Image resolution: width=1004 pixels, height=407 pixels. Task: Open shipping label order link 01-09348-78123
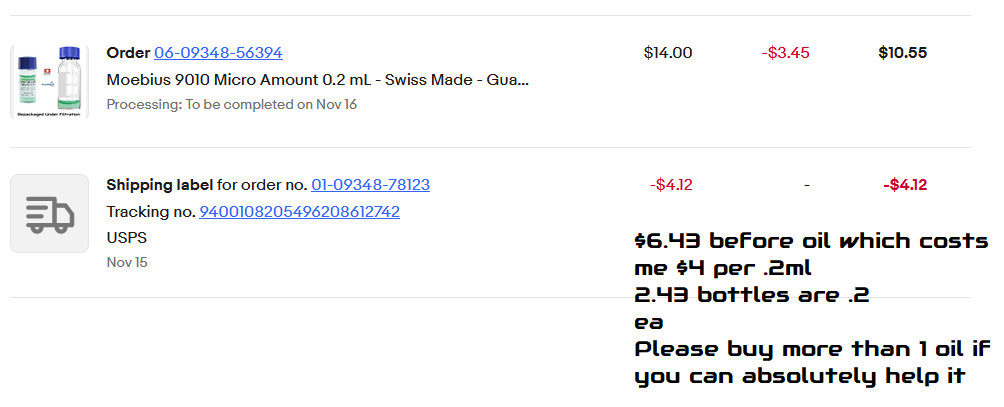pyautogui.click(x=370, y=185)
